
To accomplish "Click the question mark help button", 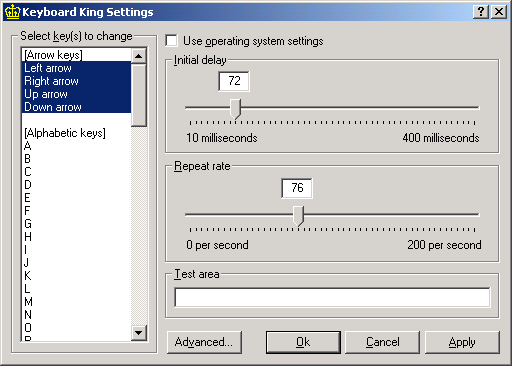I will [x=481, y=12].
